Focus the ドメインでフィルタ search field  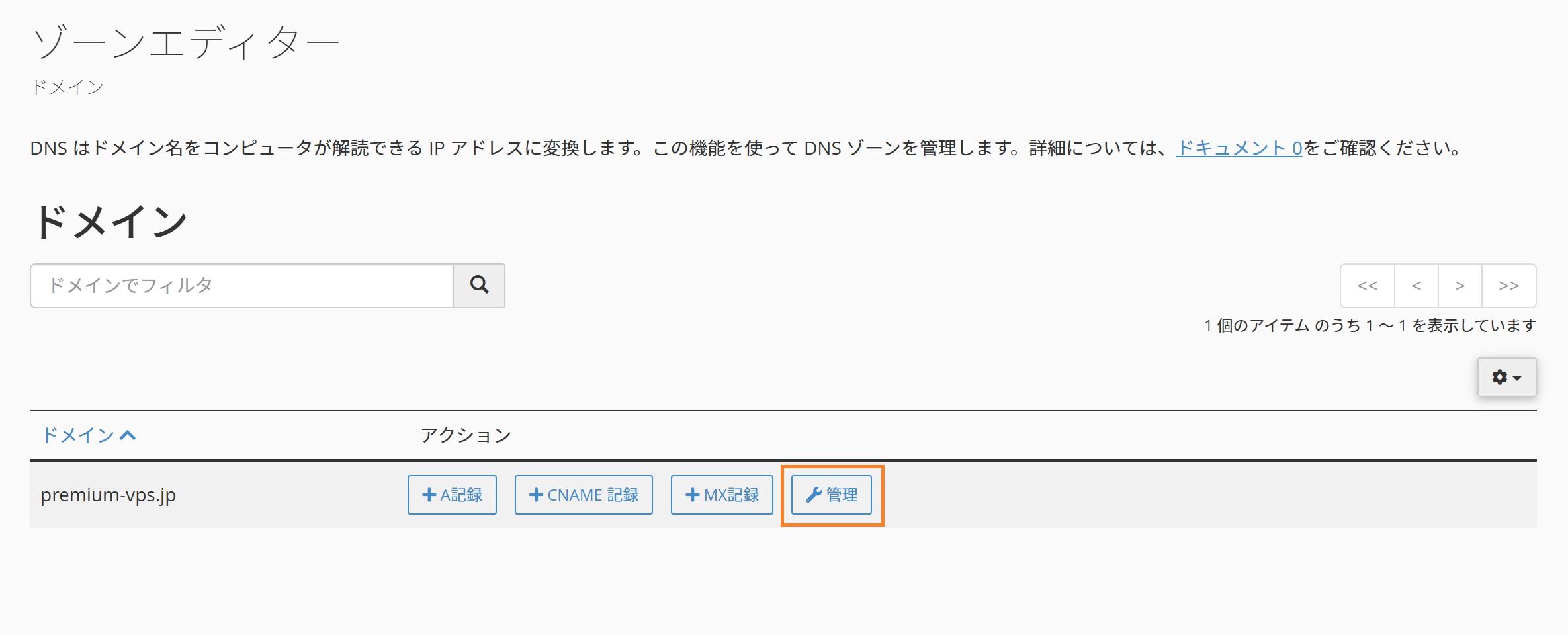[241, 286]
